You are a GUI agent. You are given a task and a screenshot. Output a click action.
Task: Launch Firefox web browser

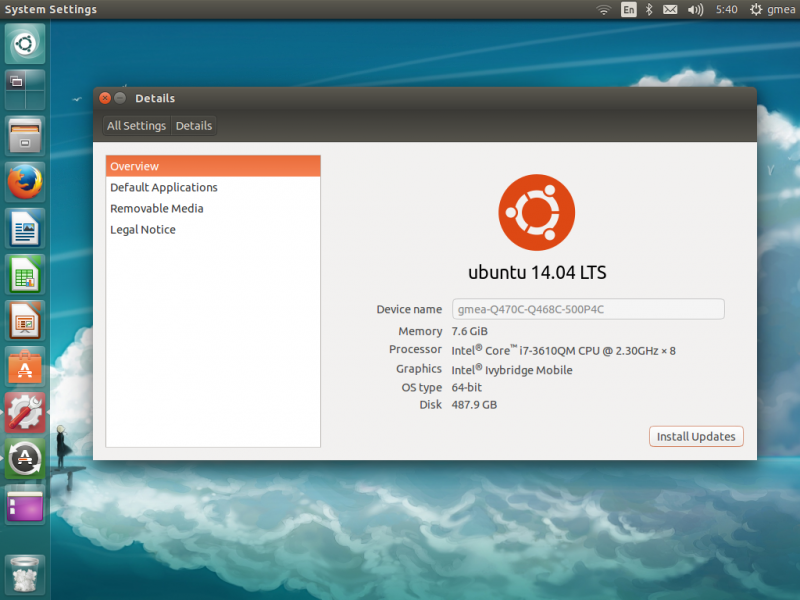click(25, 182)
